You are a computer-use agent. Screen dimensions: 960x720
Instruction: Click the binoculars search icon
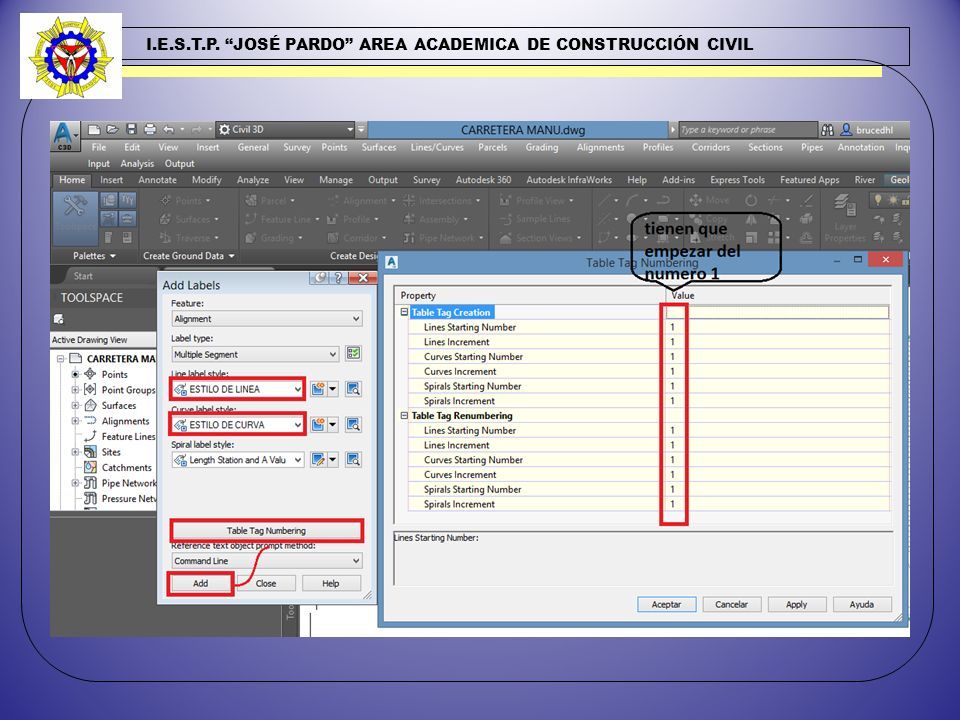(x=828, y=130)
